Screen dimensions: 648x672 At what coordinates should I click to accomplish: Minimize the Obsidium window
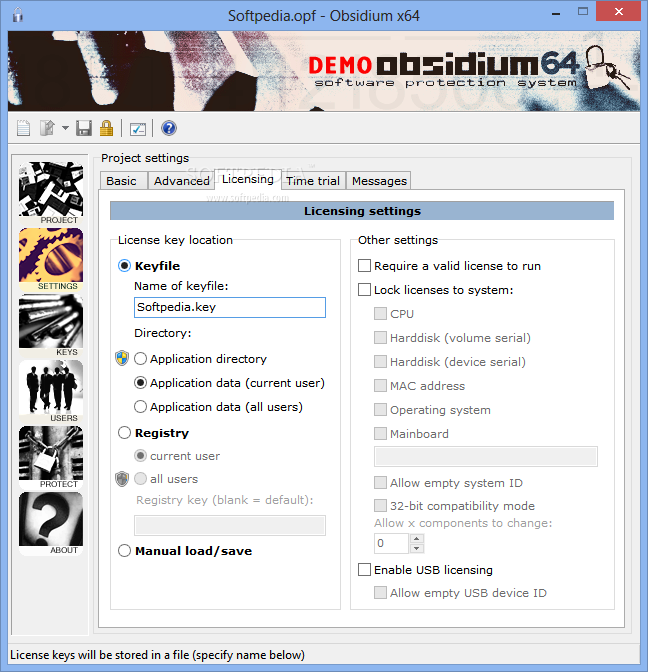click(556, 13)
